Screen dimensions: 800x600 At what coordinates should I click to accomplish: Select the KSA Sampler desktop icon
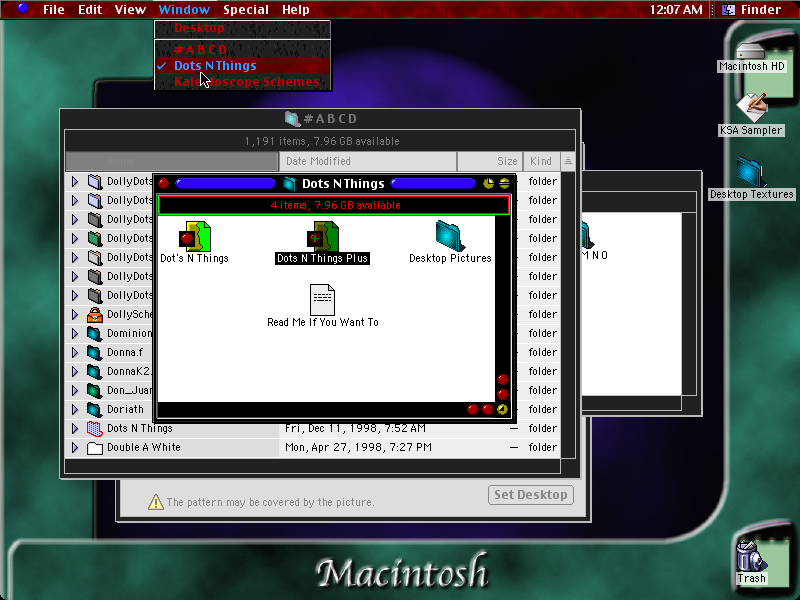(751, 108)
